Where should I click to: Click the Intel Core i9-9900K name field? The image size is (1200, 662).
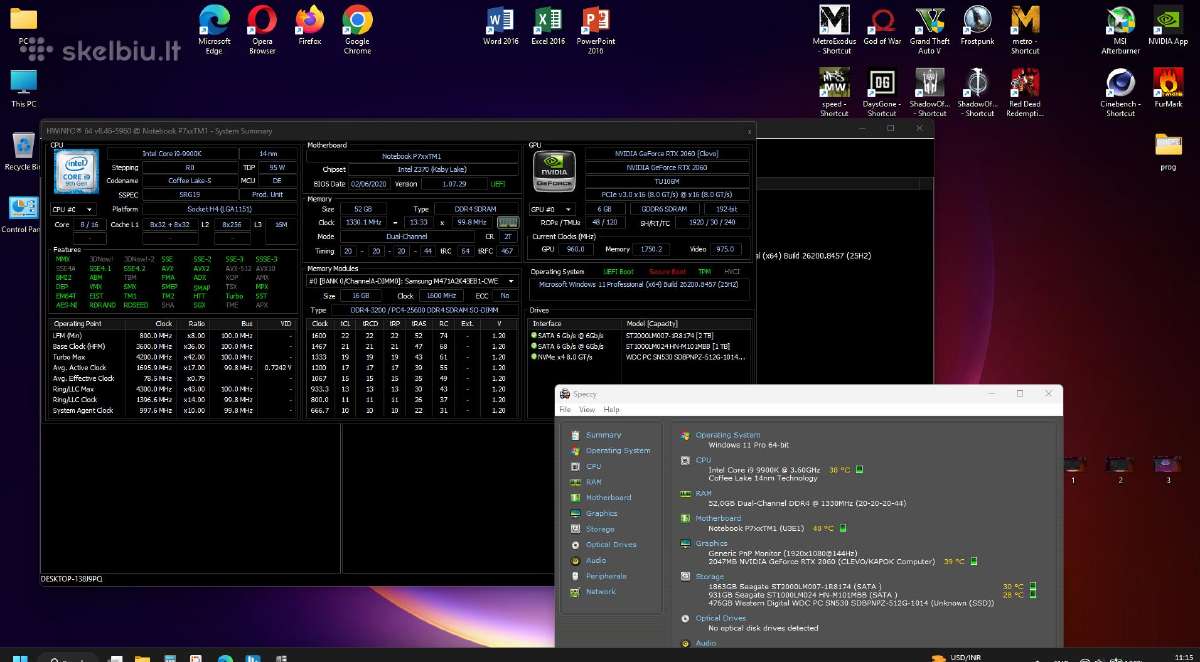click(x=171, y=153)
